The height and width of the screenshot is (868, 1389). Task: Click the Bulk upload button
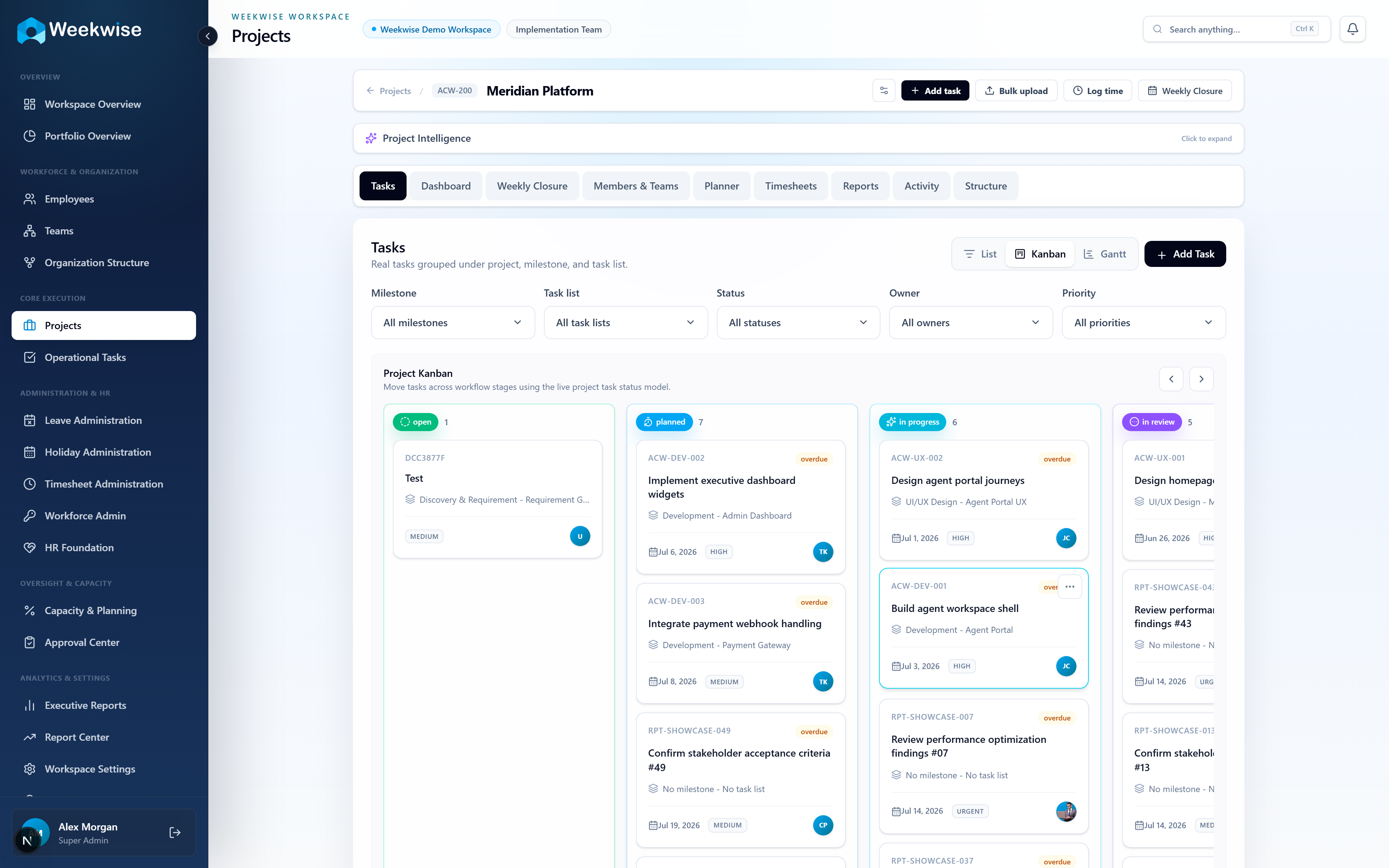click(1016, 91)
